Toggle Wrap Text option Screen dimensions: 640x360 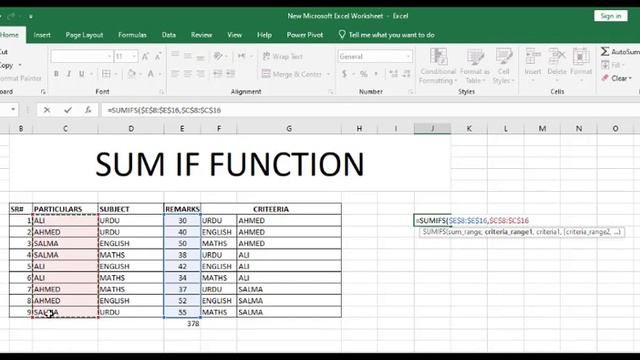click(x=282, y=56)
